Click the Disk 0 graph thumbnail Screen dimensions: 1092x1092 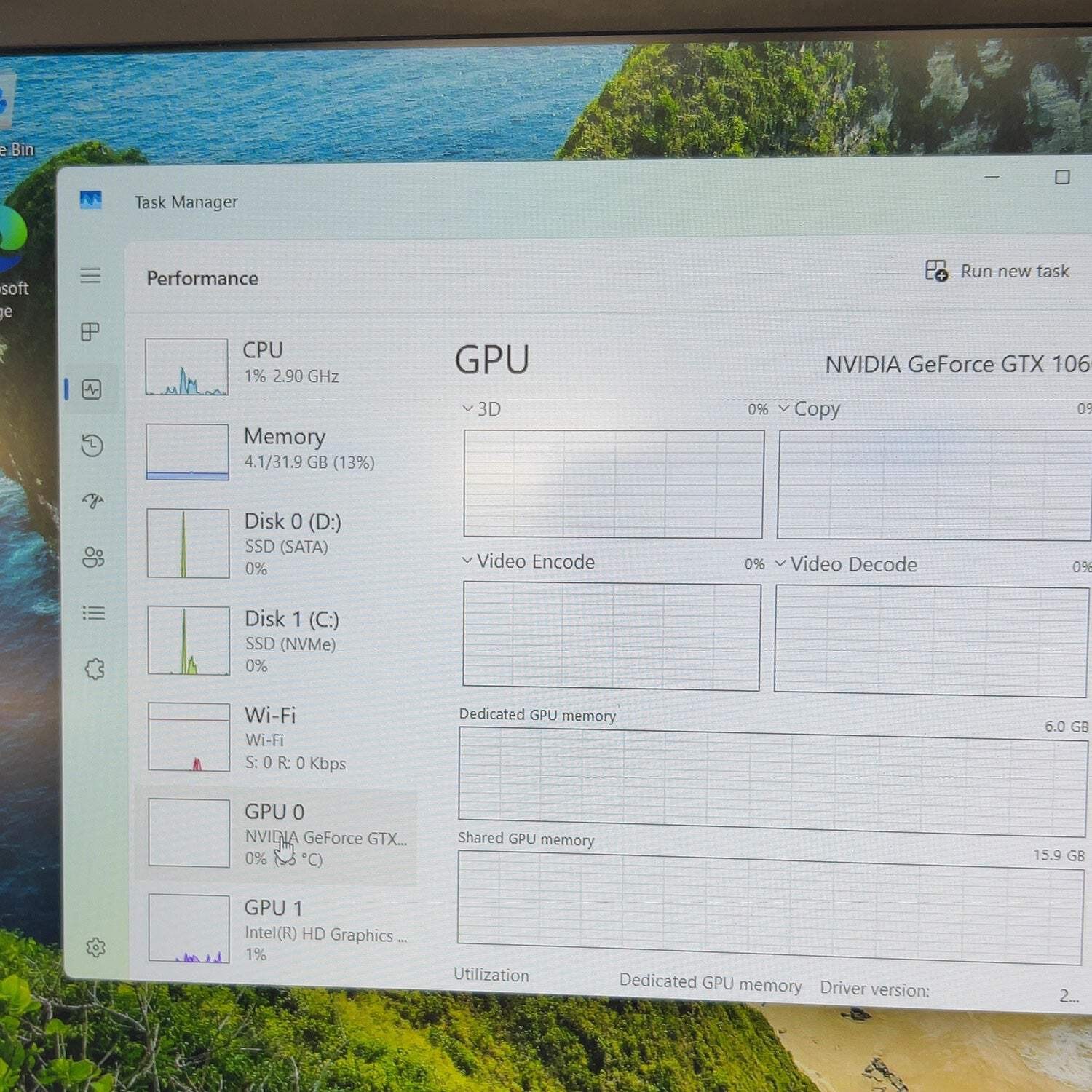(x=188, y=543)
